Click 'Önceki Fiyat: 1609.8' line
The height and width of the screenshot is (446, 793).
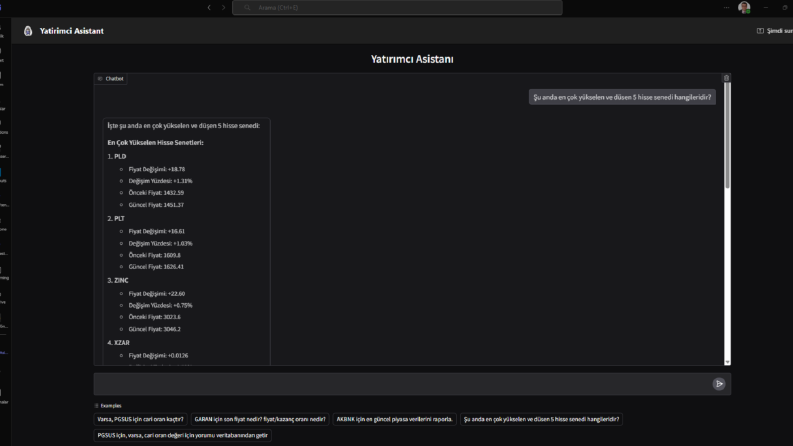(154, 255)
